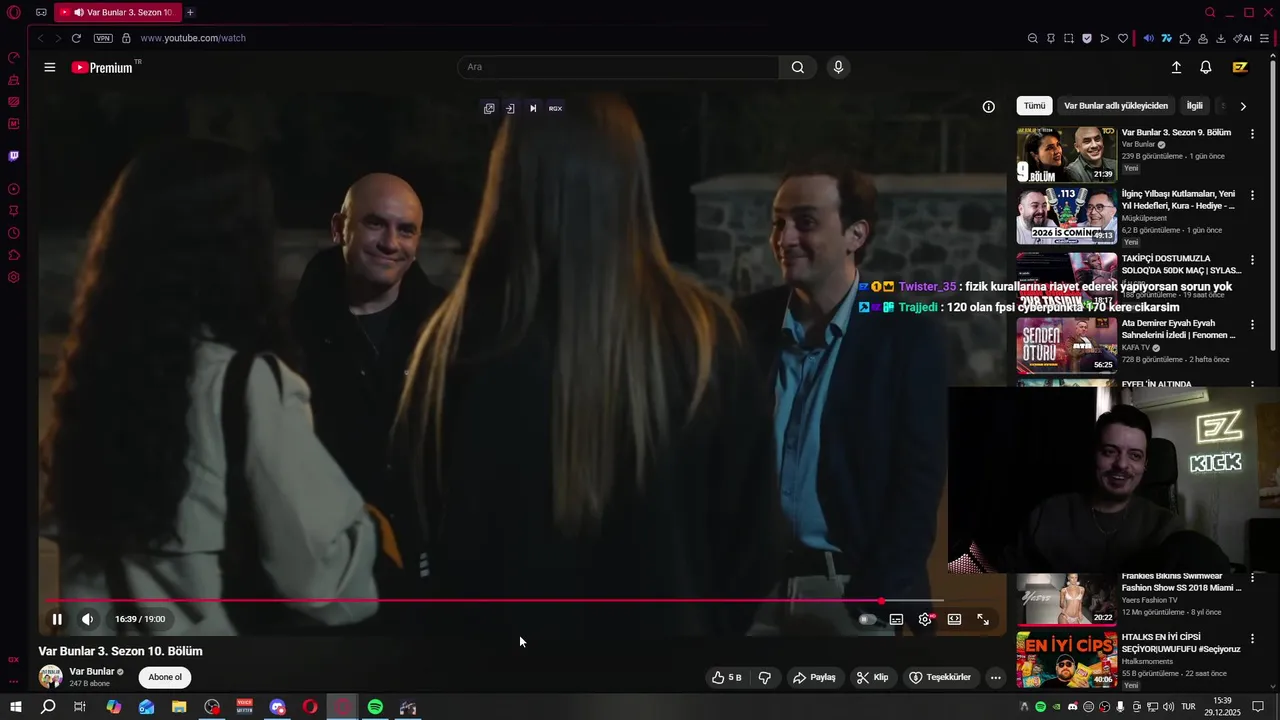Image resolution: width=1280 pixels, height=720 pixels.
Task: Dislike the video
Action: [764, 677]
